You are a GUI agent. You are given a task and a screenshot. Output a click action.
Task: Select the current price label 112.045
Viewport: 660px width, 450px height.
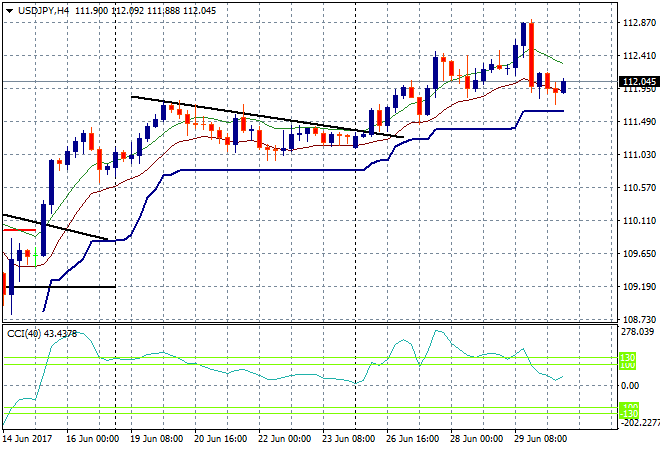[639, 82]
